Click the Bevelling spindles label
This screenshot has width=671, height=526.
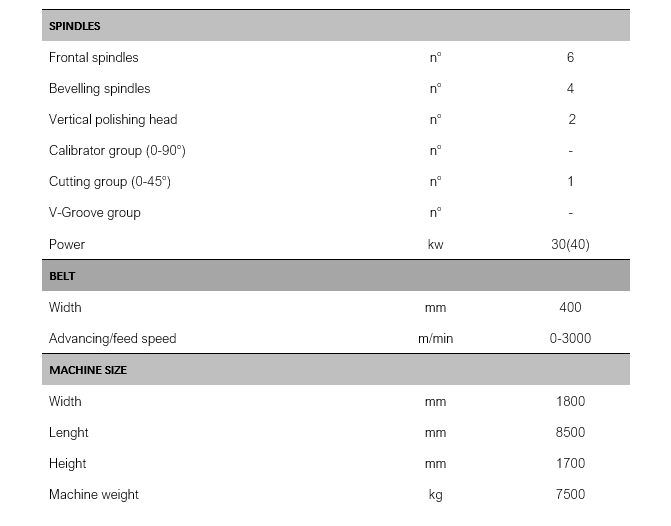[x=101, y=88]
